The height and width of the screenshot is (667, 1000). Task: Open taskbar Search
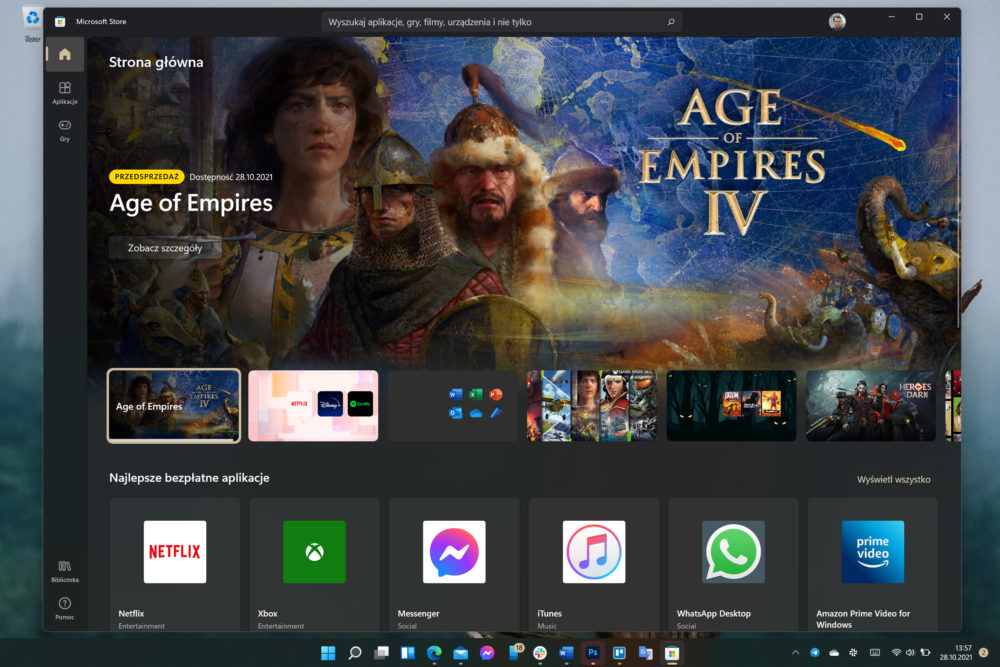coord(355,653)
